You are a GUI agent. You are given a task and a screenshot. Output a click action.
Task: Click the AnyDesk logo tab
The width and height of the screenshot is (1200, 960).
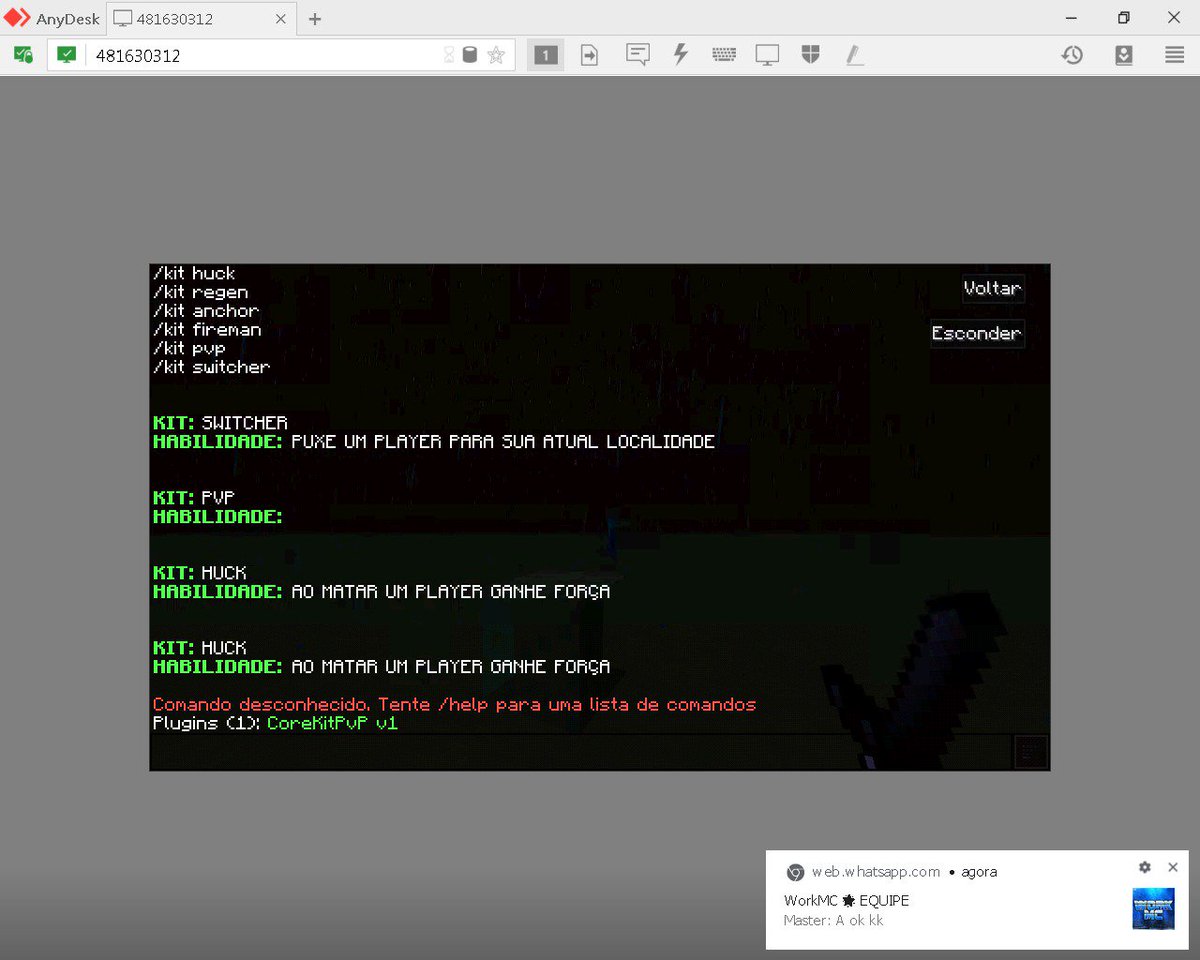[52, 19]
